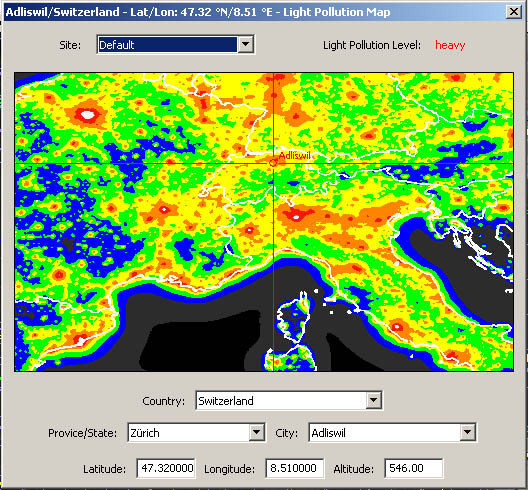
Task: Click the 'Provice/State:' label
Action: [x=82, y=433]
